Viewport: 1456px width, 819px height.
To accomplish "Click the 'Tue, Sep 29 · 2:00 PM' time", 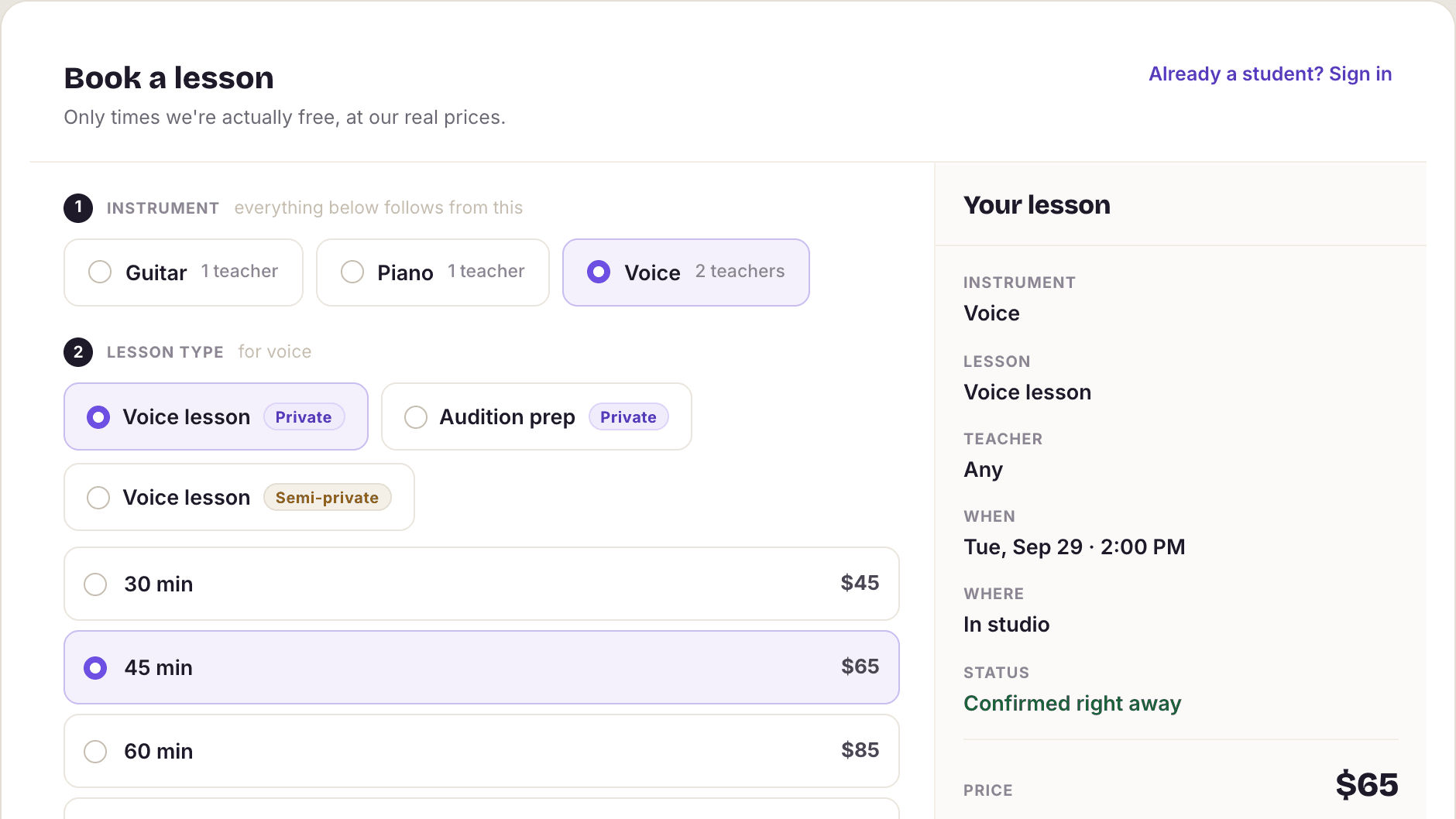I will pyautogui.click(x=1074, y=547).
